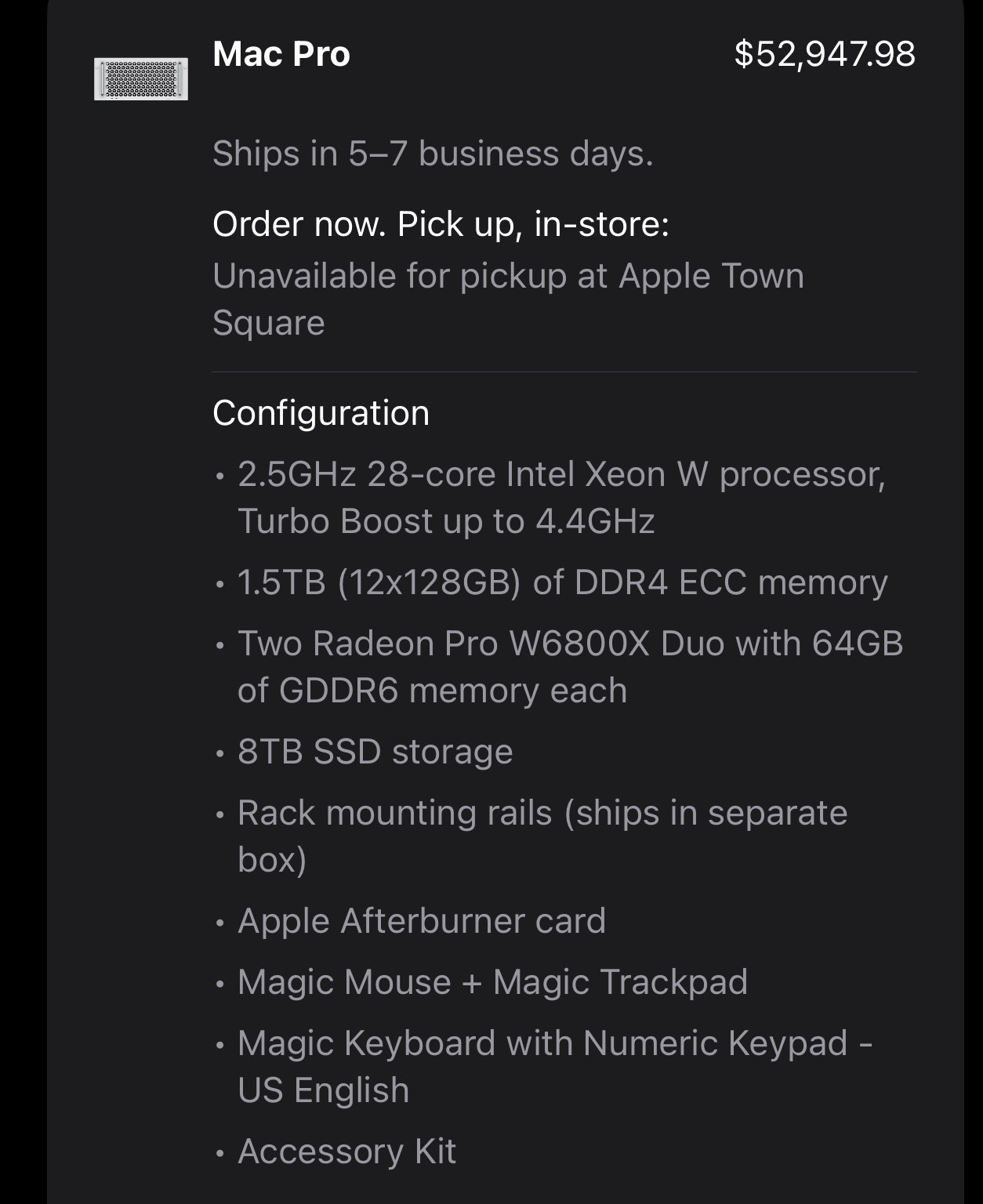Click the Magic Mouse + Magic Trackpad item
983x1204 pixels.
tap(492, 982)
